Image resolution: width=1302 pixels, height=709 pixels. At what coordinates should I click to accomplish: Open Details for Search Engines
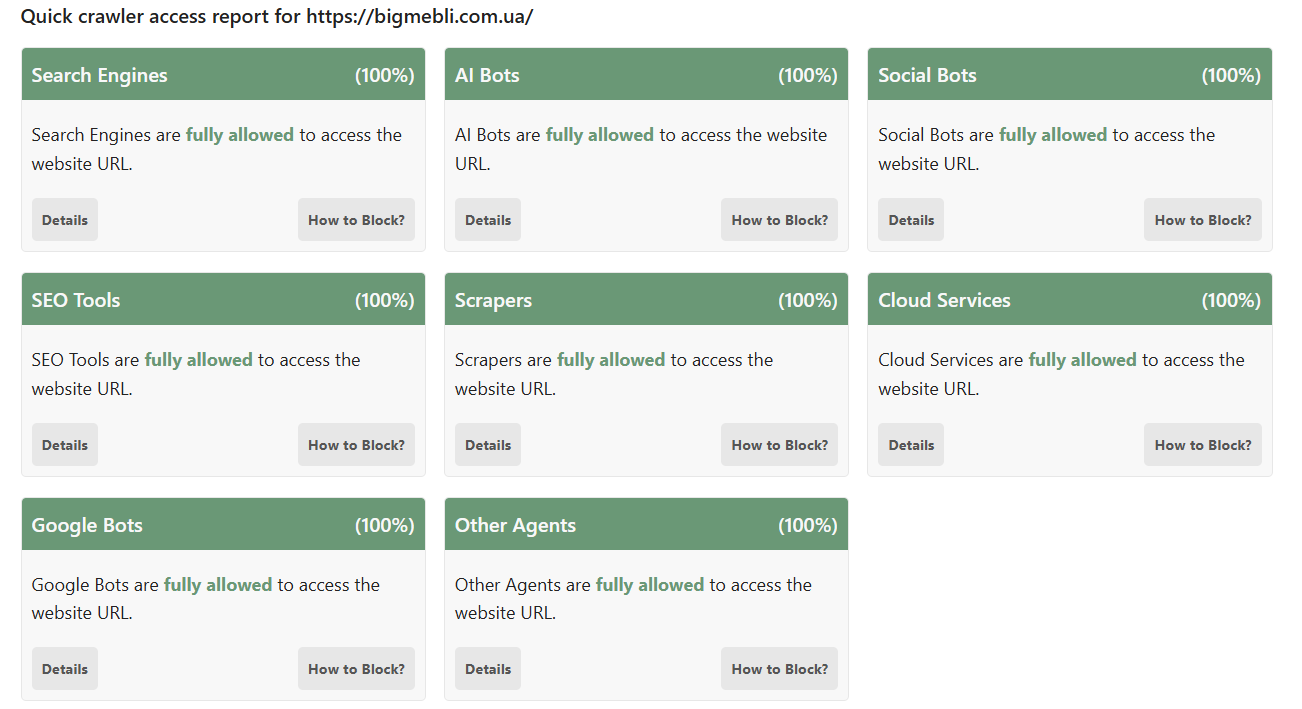coord(65,220)
